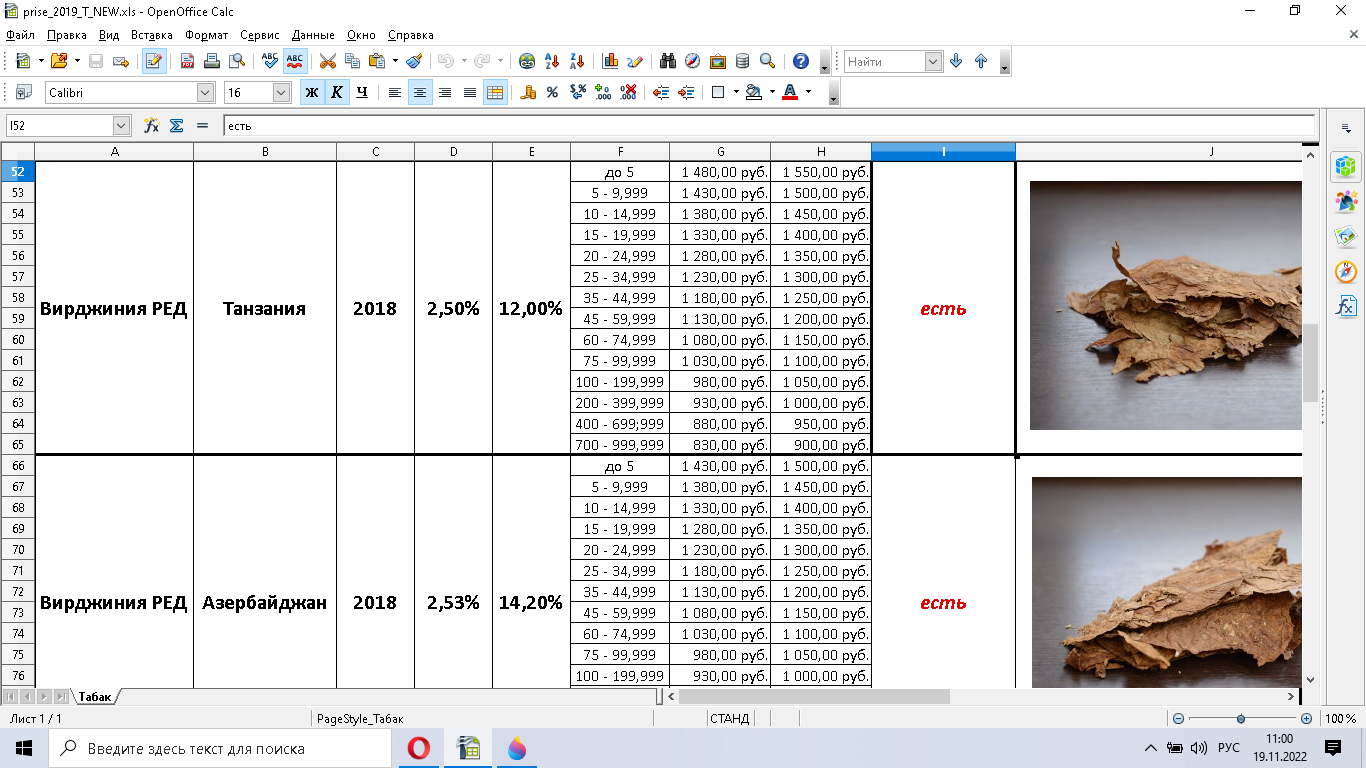Click the Copy icon
Image resolution: width=1366 pixels, height=768 pixels.
click(x=353, y=61)
